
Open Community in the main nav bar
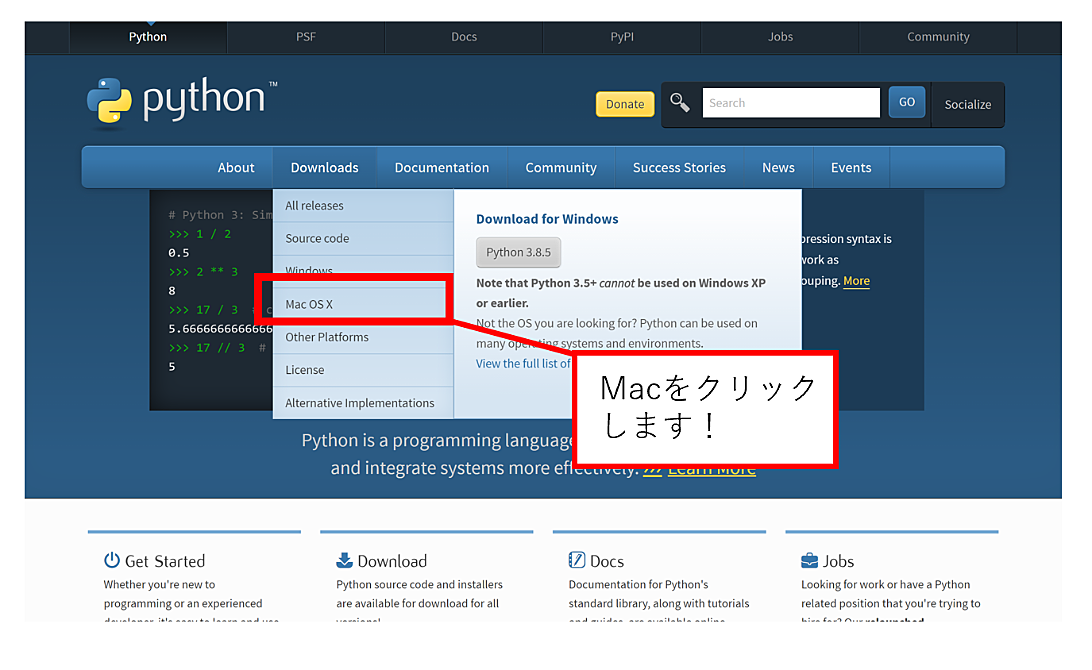point(561,168)
